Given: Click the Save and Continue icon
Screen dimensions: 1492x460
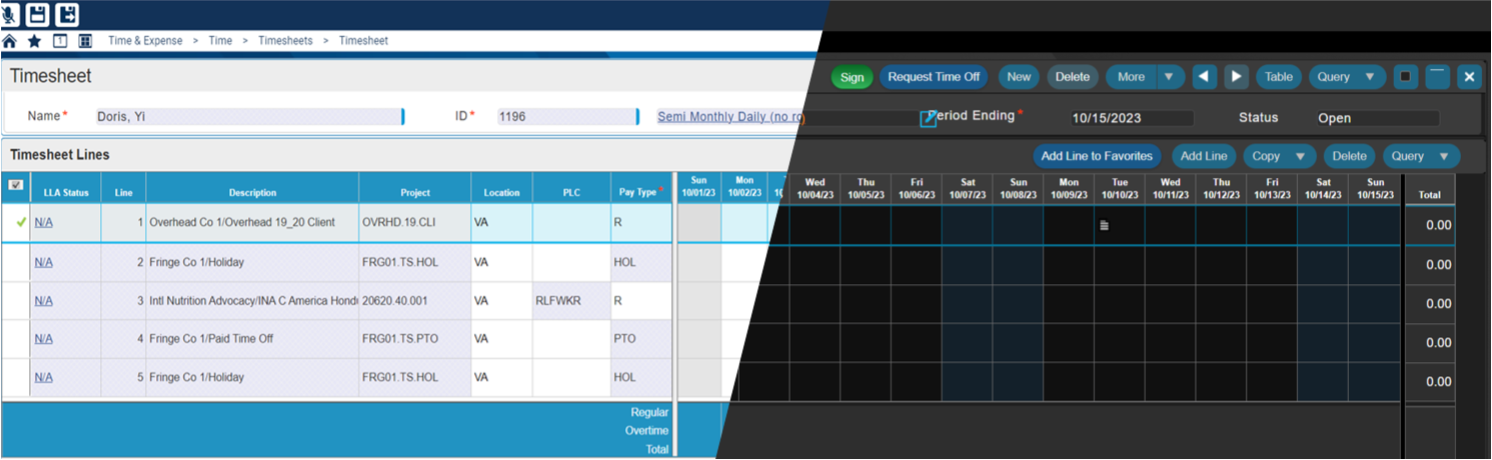Looking at the screenshot, I should pos(66,14).
